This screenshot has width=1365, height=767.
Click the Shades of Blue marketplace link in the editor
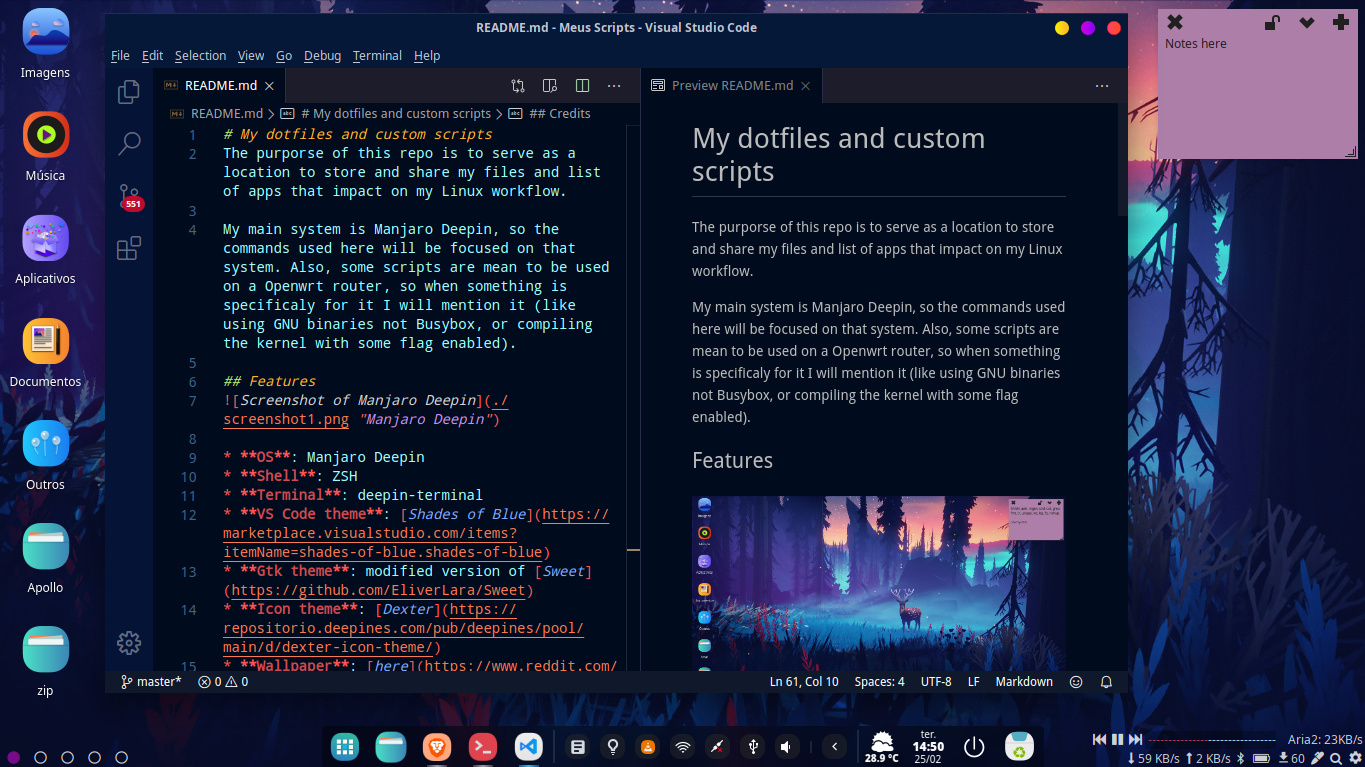click(x=416, y=533)
